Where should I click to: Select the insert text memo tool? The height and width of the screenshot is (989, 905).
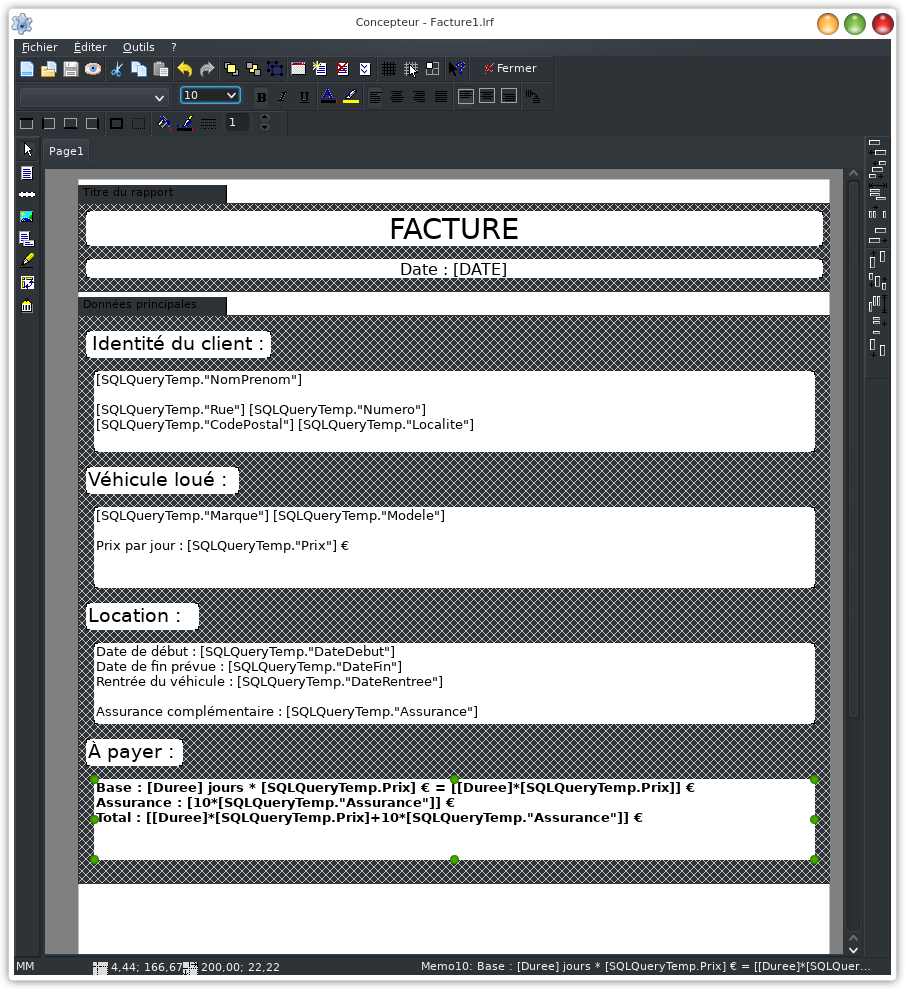click(x=27, y=173)
